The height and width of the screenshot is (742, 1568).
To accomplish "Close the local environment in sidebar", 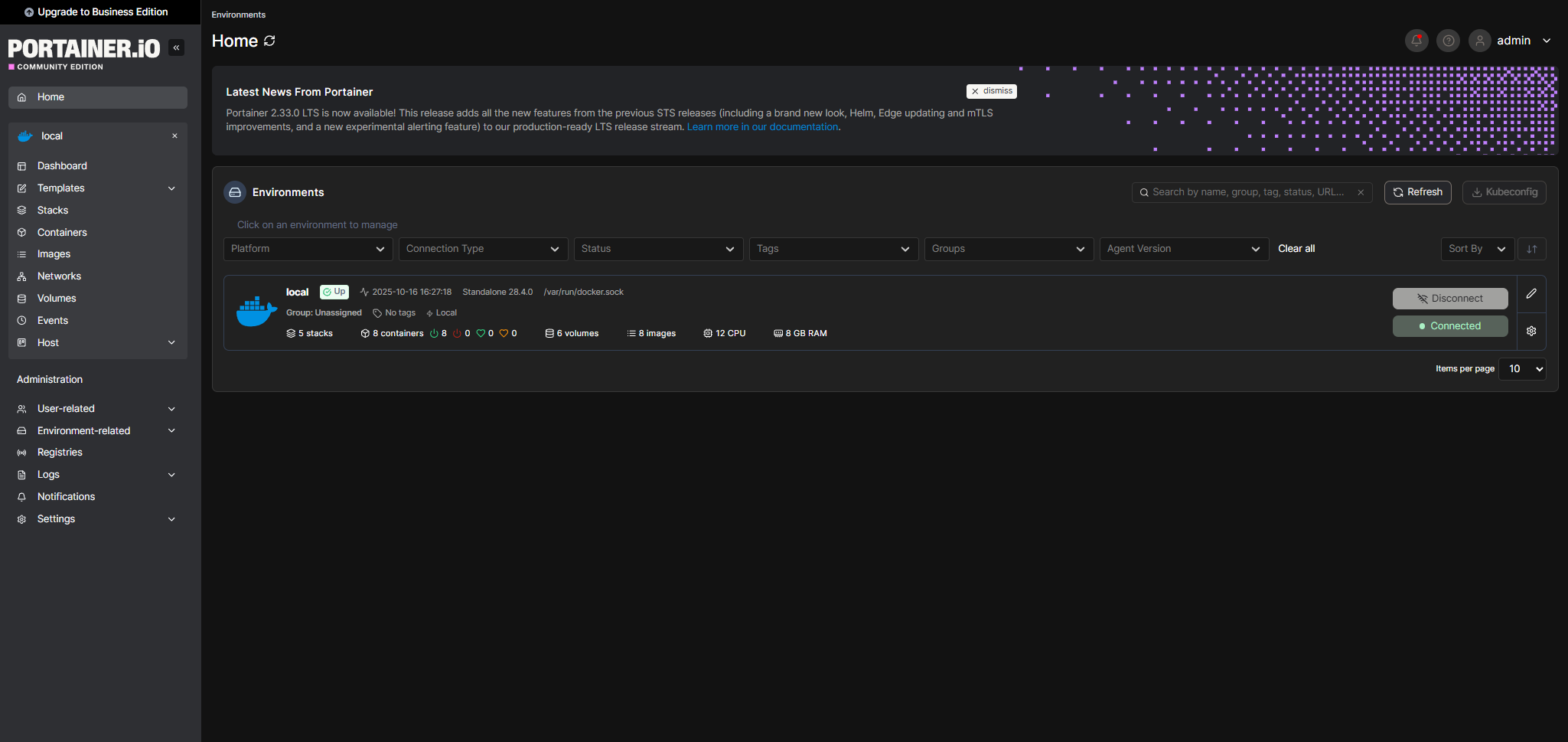I will pos(174,136).
